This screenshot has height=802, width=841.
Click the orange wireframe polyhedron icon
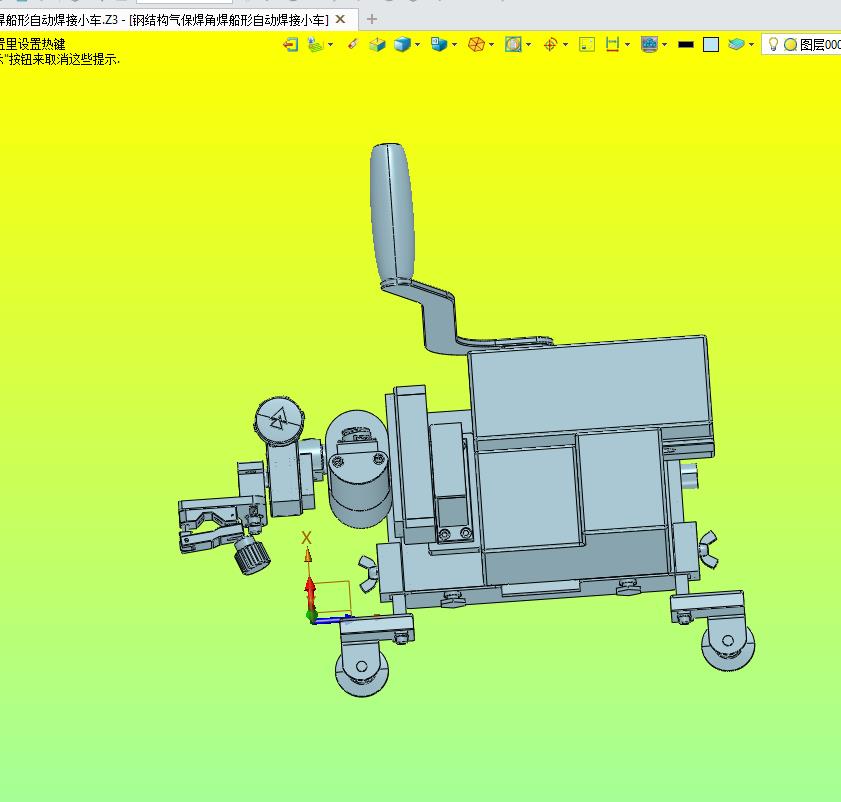click(x=476, y=45)
